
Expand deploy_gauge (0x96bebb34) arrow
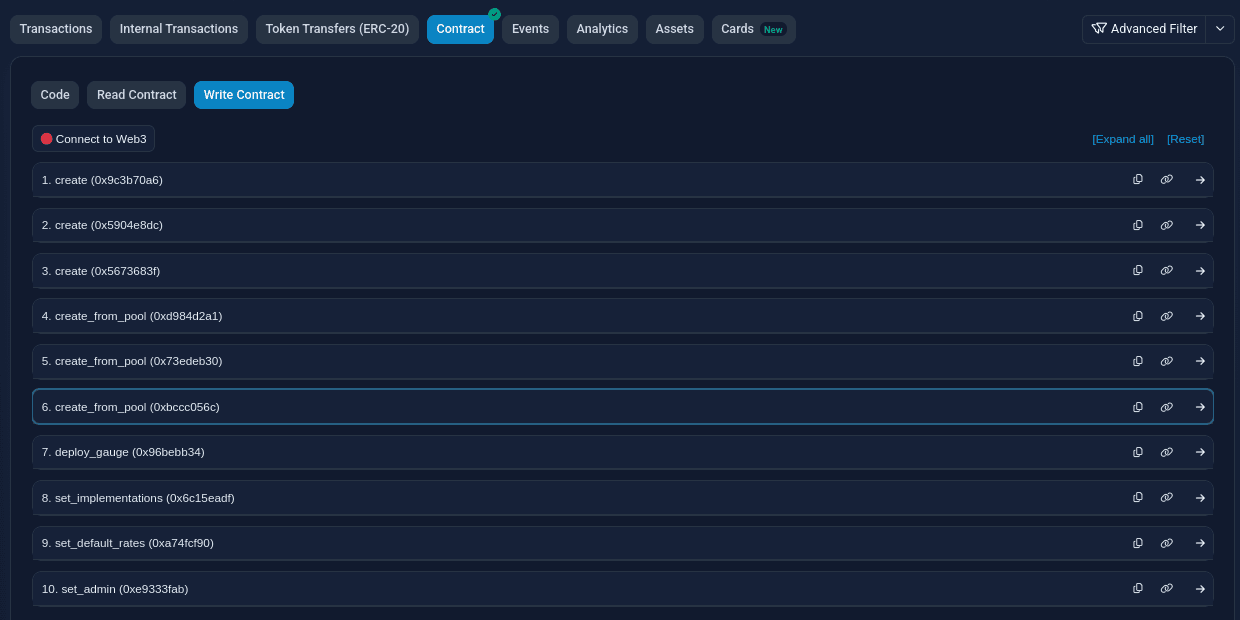coord(1200,452)
